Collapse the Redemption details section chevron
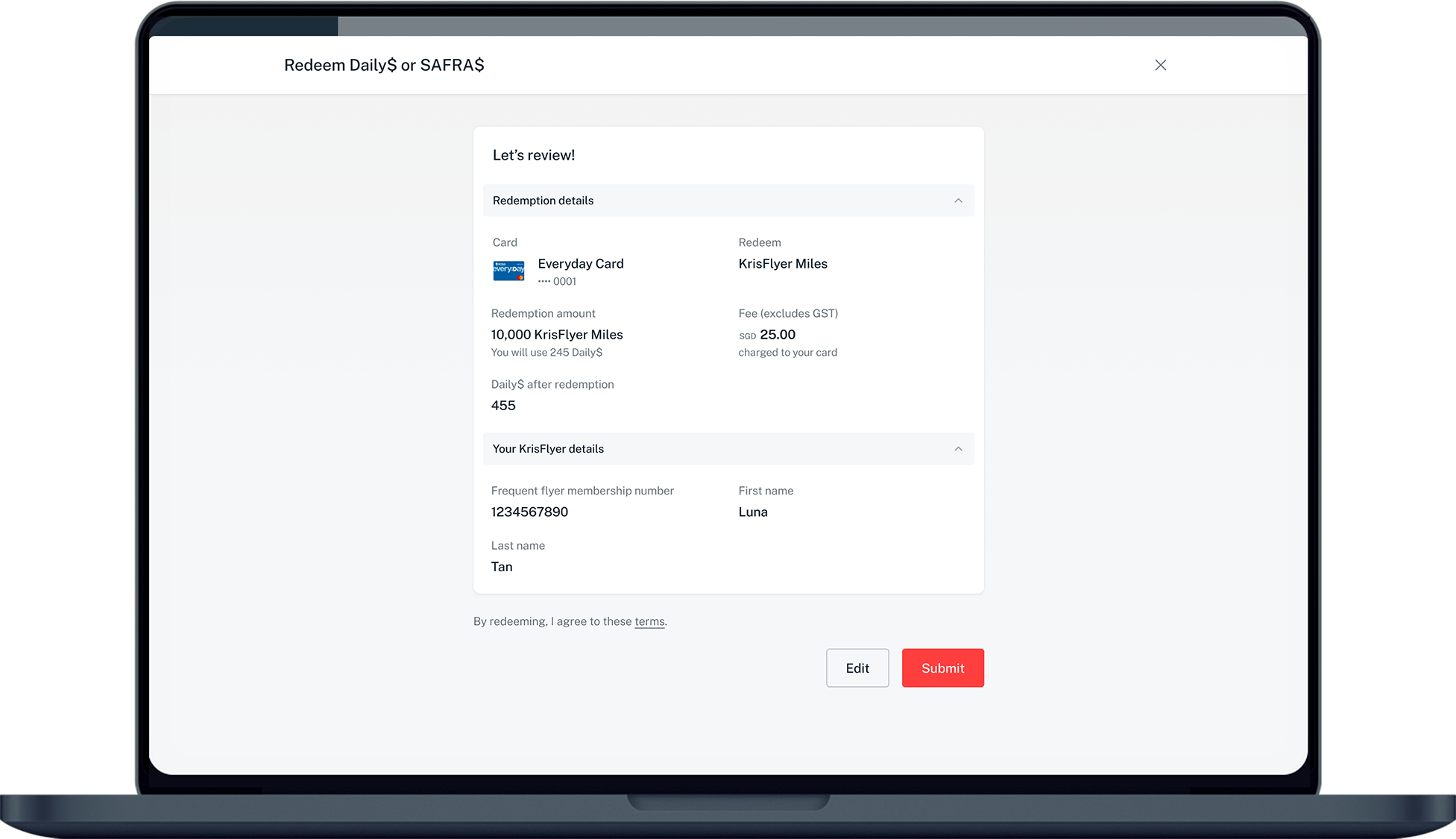Viewport: 1456px width, 839px height. click(958, 201)
